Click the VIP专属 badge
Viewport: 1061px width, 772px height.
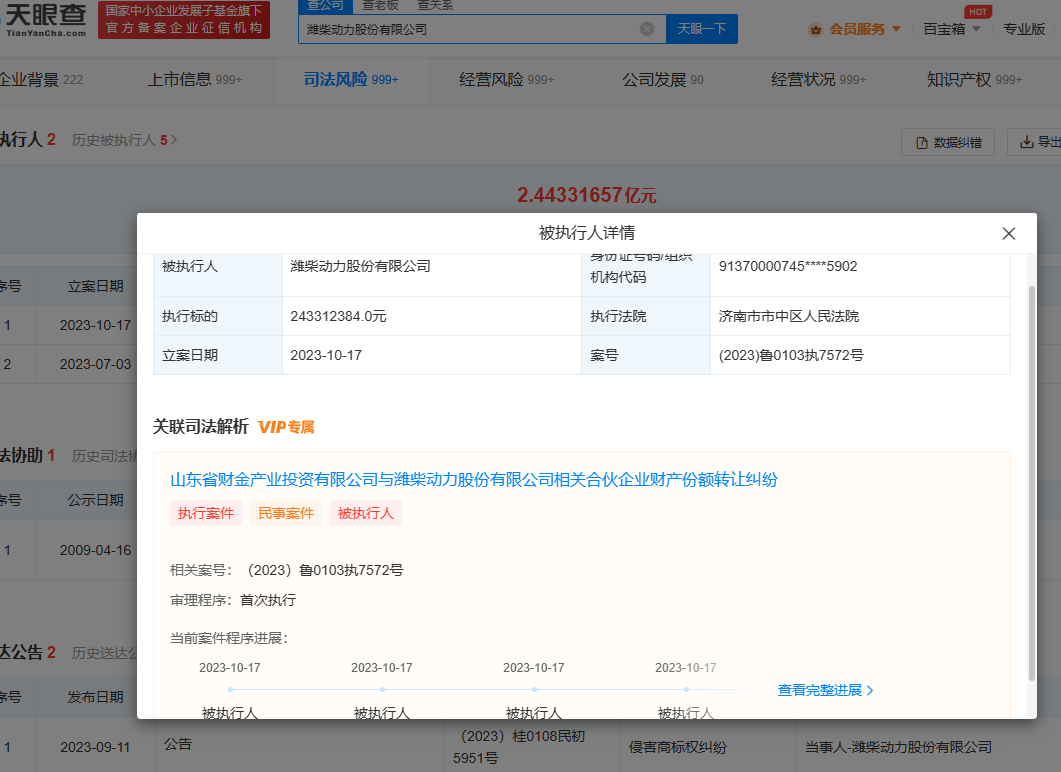point(286,427)
